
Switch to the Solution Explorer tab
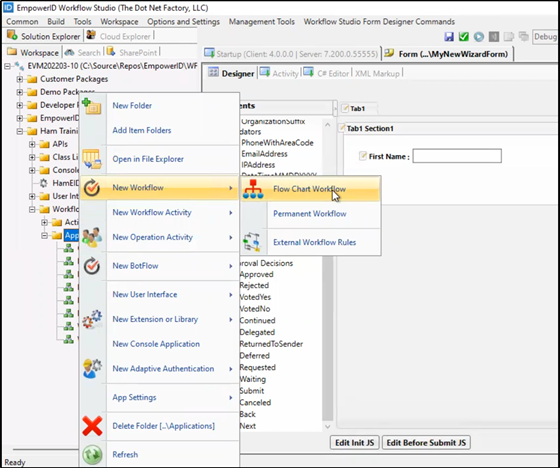click(44, 36)
